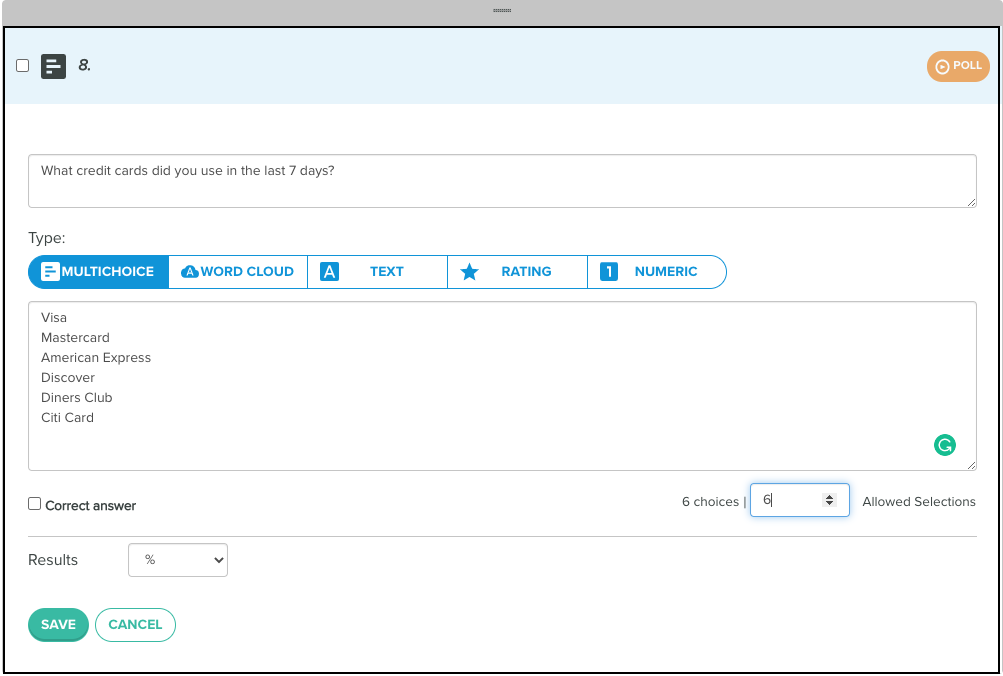Click the 'Type:' label
Screen dimensions: 1003x676
(x=47, y=238)
